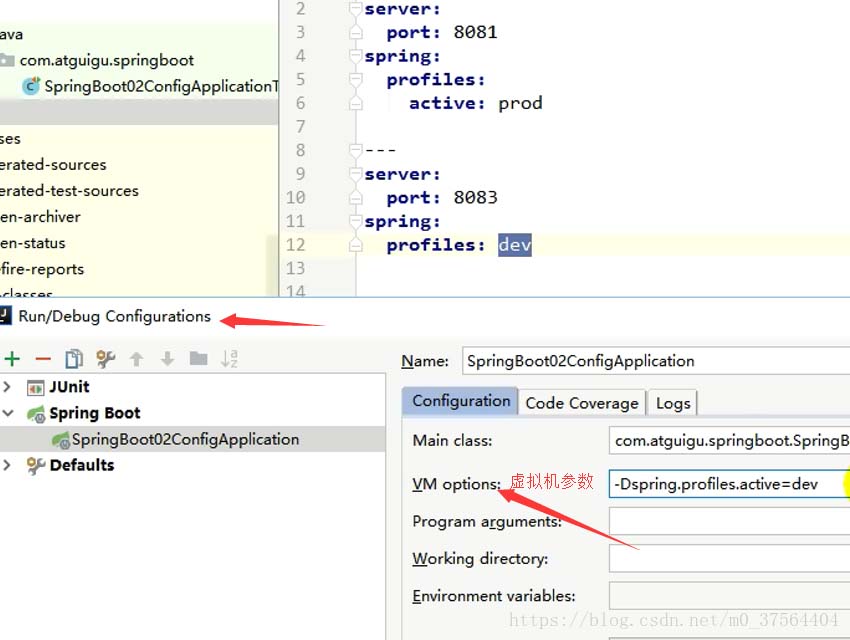This screenshot has width=850, height=640.
Task: Fold the server block at line 2
Action: pyautogui.click(x=356, y=9)
